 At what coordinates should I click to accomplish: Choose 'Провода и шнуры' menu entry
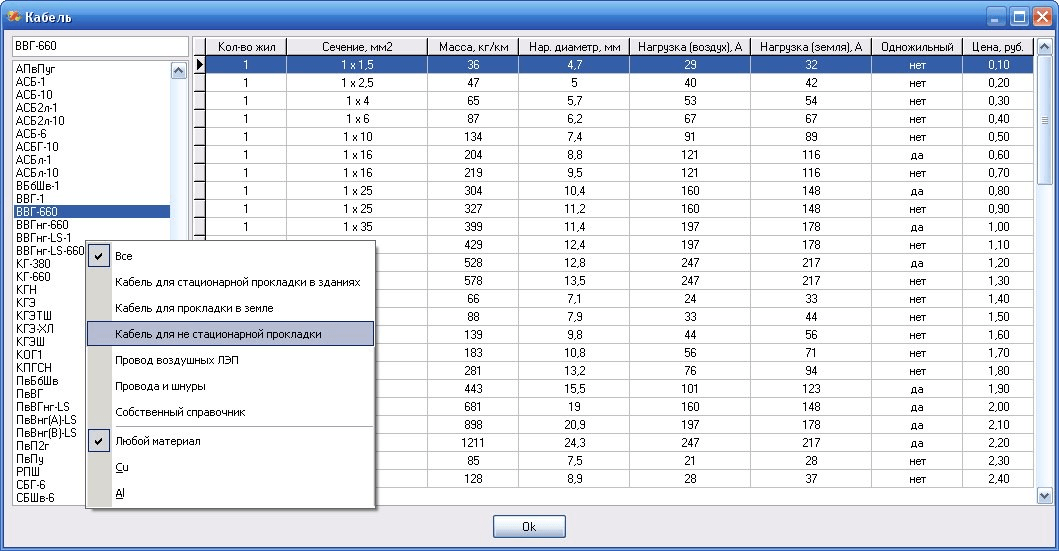pyautogui.click(x=230, y=386)
